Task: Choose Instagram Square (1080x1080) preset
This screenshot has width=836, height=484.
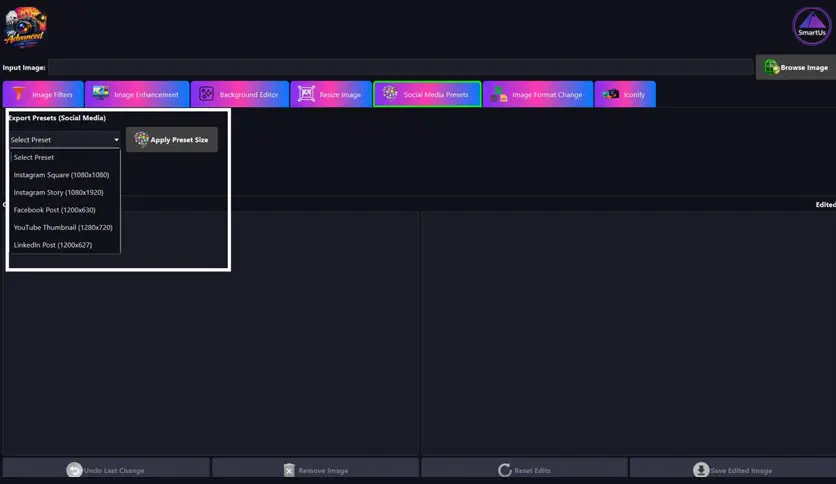Action: tap(65, 175)
